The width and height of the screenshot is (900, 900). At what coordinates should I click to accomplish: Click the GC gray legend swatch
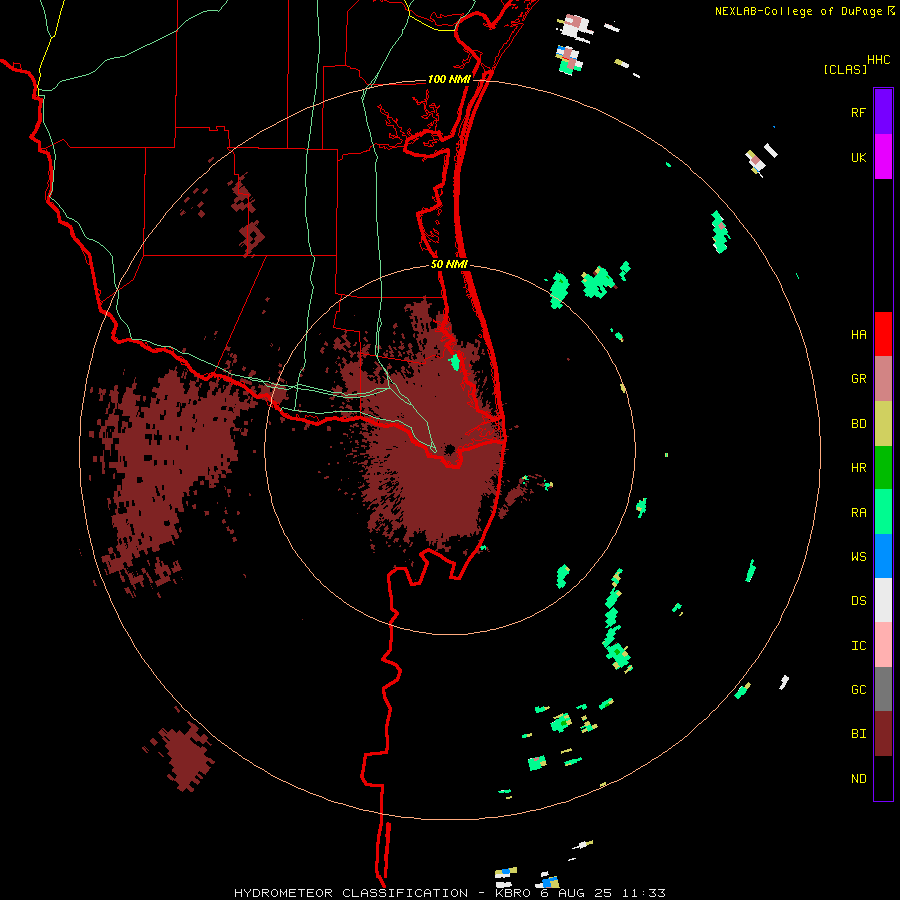[x=883, y=689]
